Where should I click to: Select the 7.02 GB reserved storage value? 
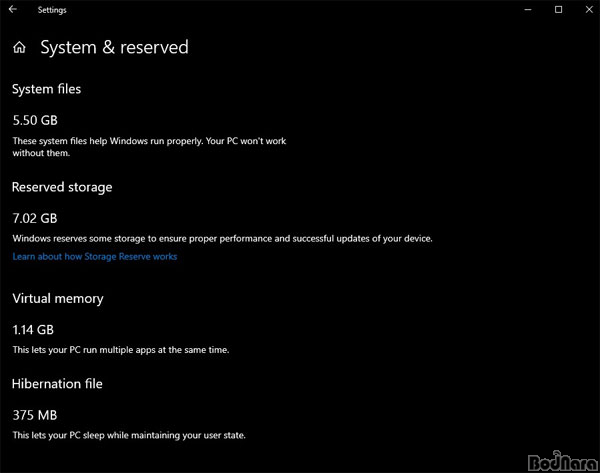click(35, 218)
